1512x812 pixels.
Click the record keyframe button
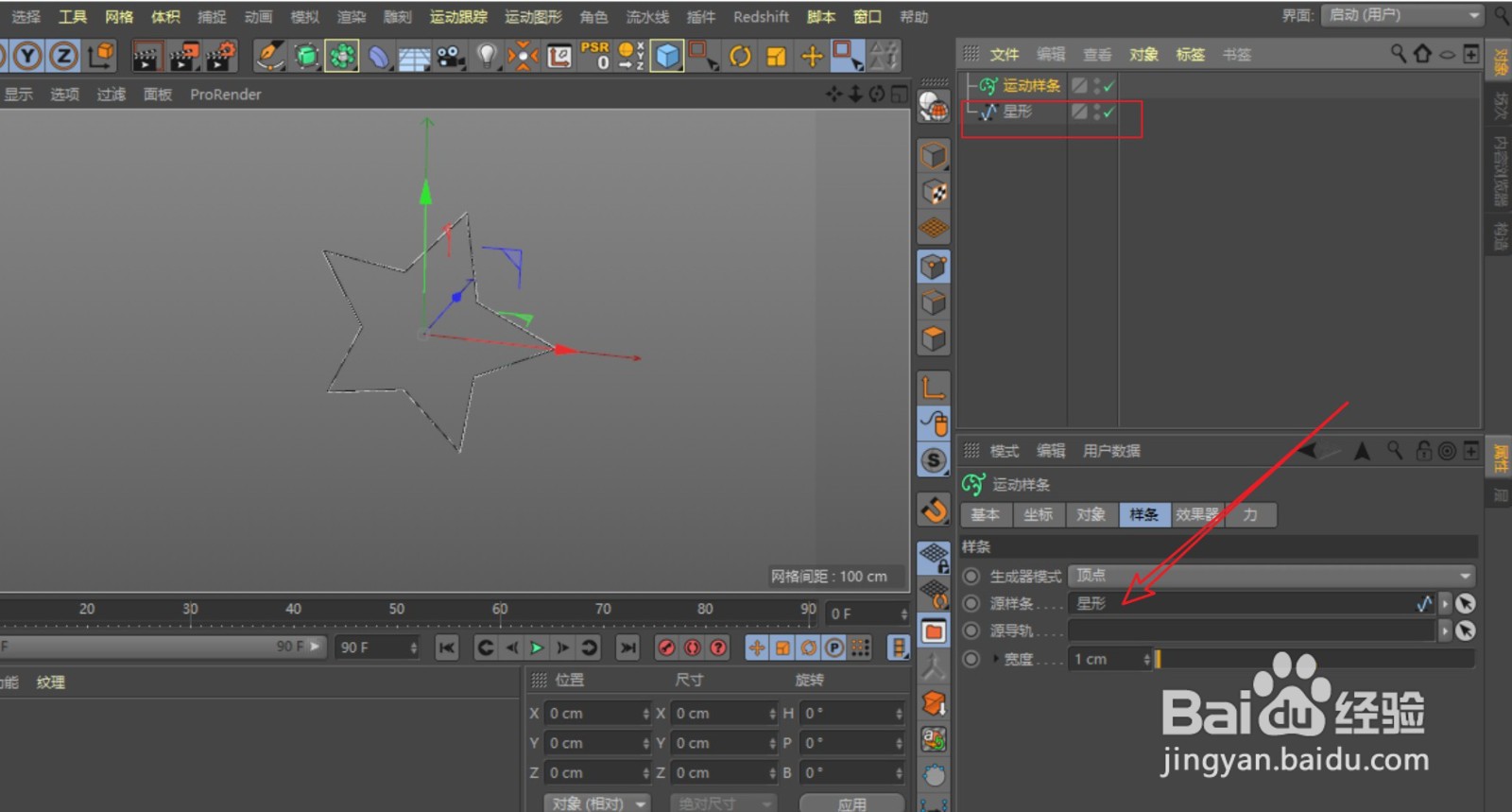tap(666, 648)
